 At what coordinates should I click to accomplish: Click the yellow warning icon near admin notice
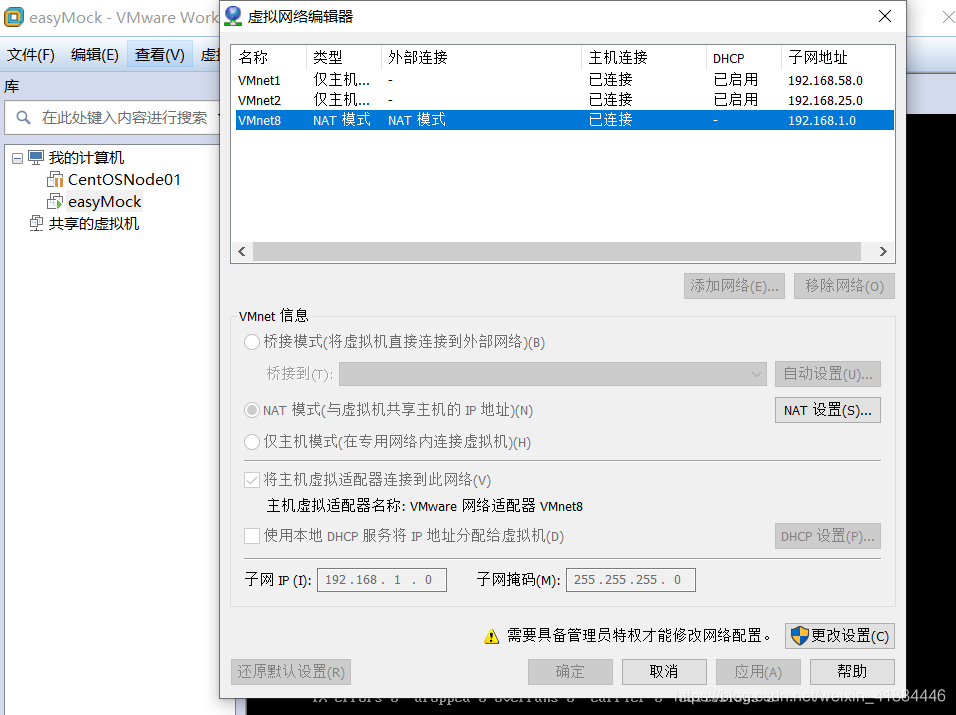coord(491,636)
